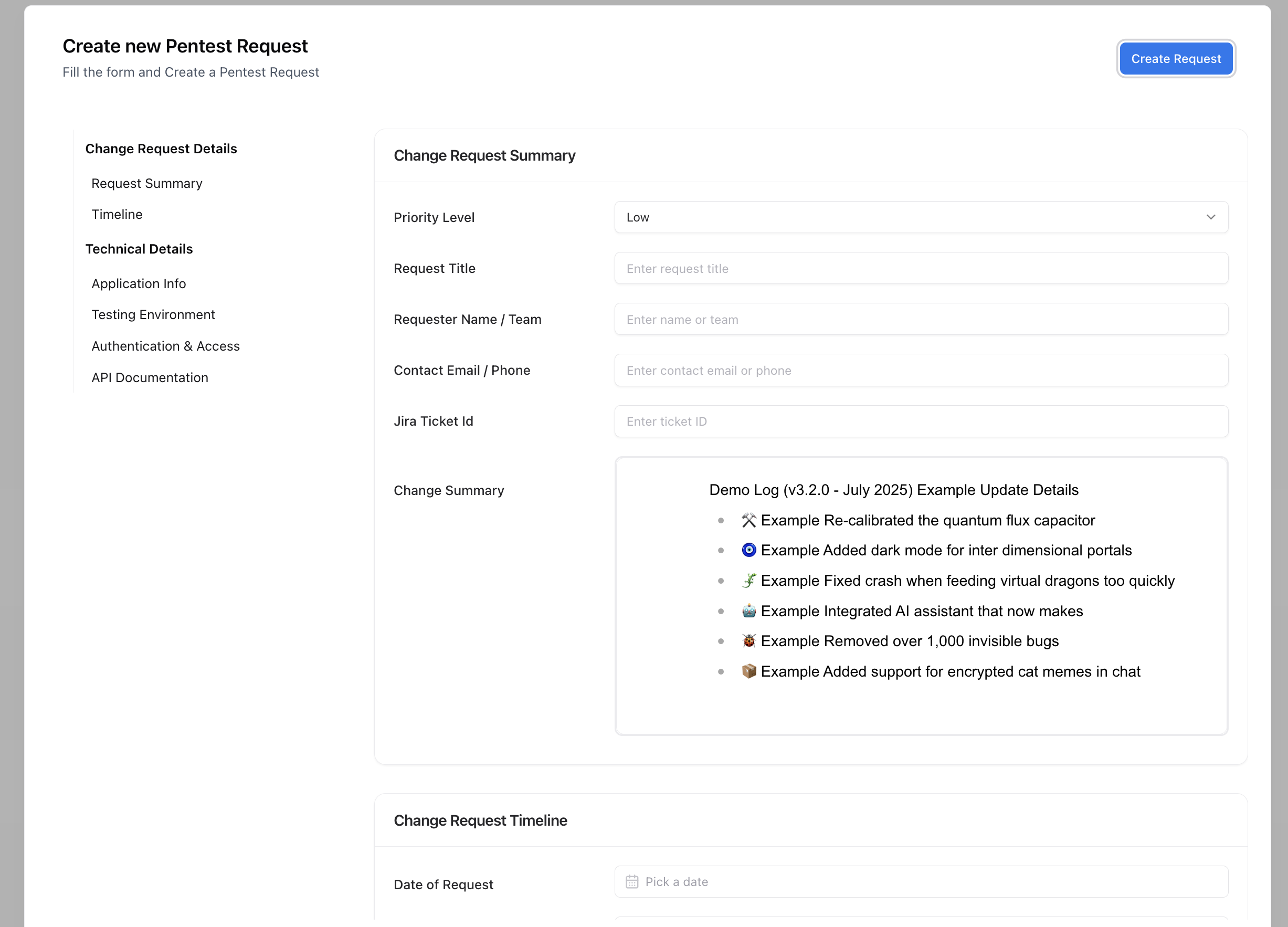Viewport: 1288px width, 927px height.
Task: Expand the Change Request Details section
Action: (161, 148)
